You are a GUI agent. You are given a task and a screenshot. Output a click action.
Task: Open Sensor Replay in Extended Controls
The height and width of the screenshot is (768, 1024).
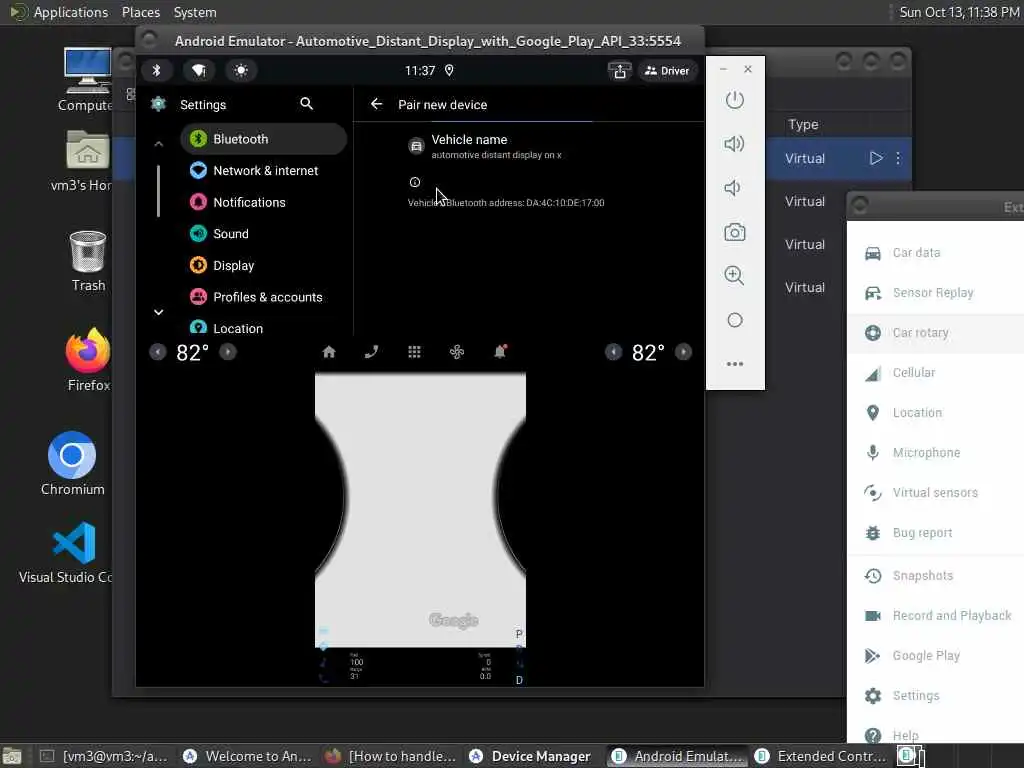click(935, 293)
